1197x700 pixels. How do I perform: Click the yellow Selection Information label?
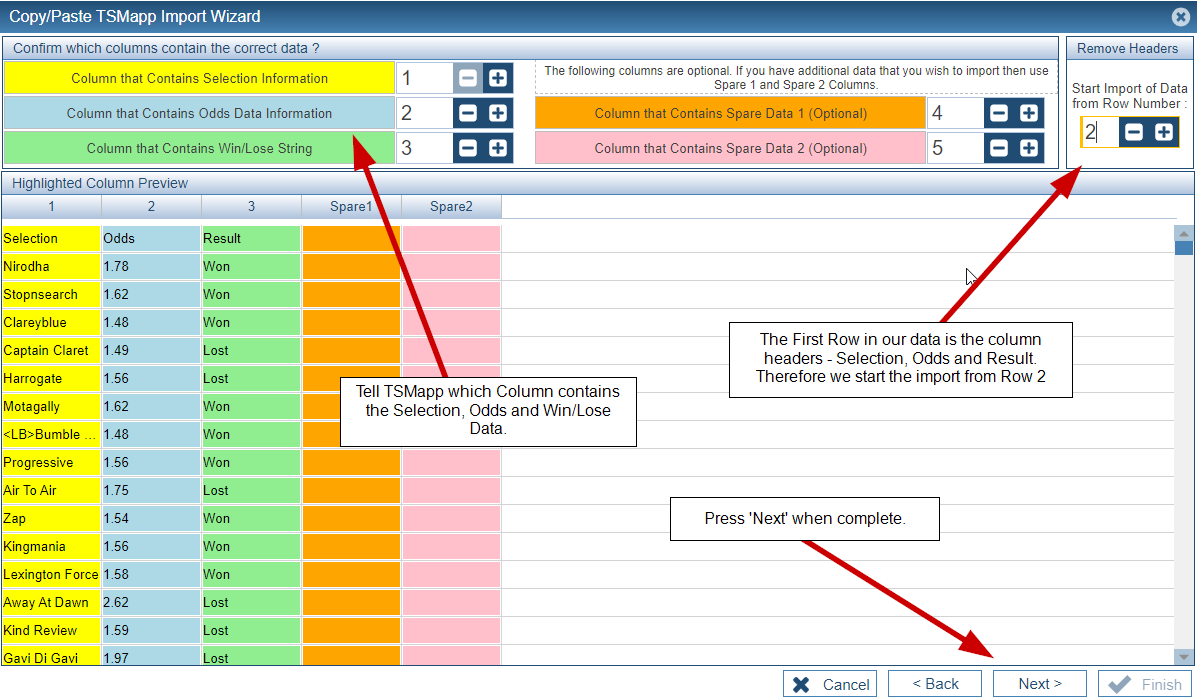[x=199, y=78]
